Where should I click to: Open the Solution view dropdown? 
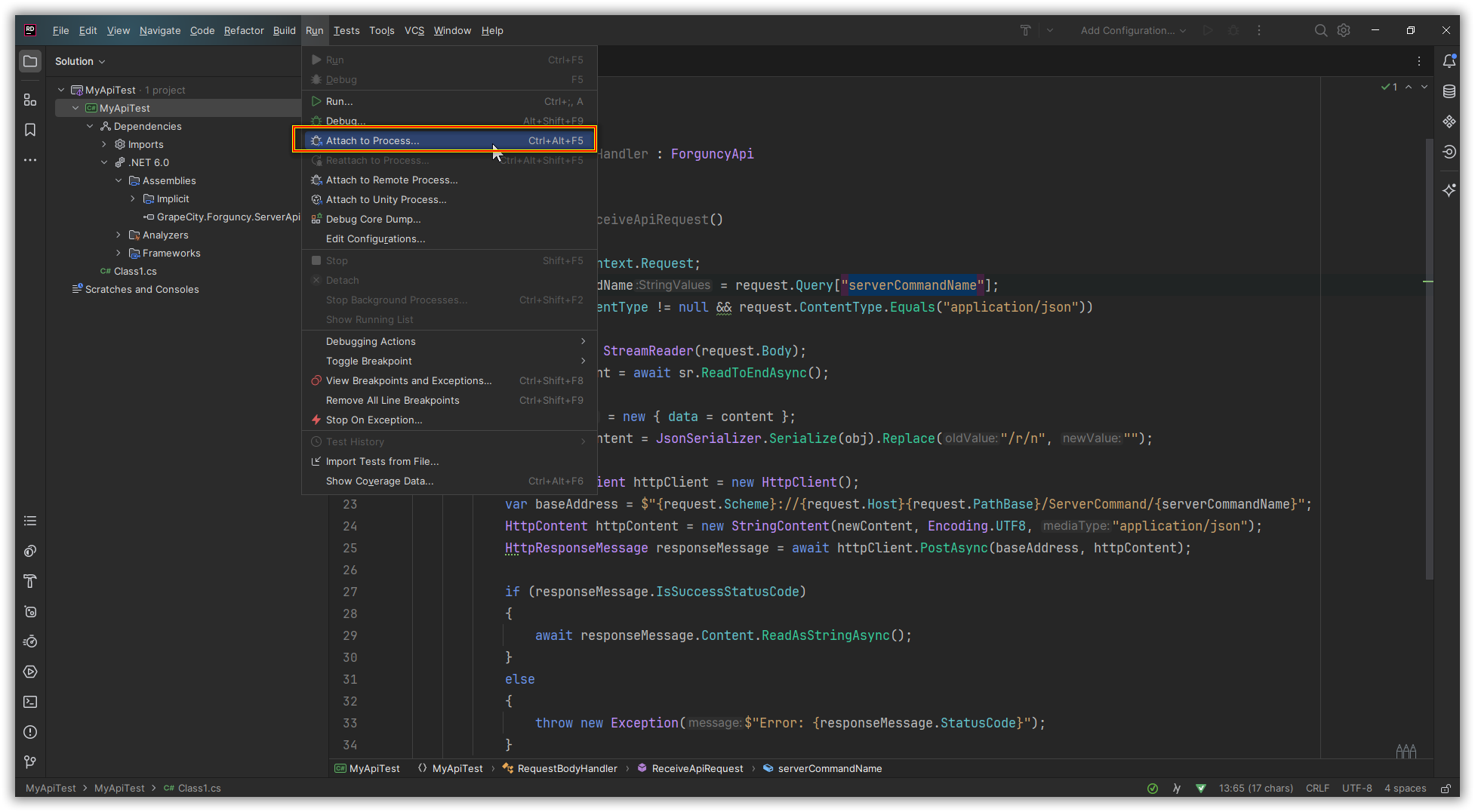pyautogui.click(x=80, y=61)
